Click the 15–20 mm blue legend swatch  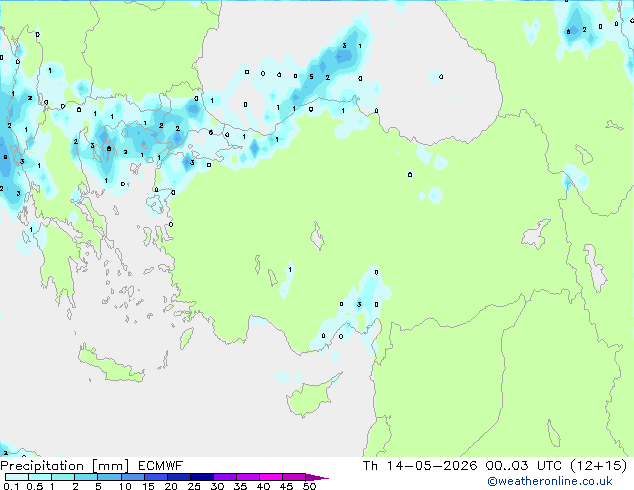pyautogui.click(x=156, y=477)
